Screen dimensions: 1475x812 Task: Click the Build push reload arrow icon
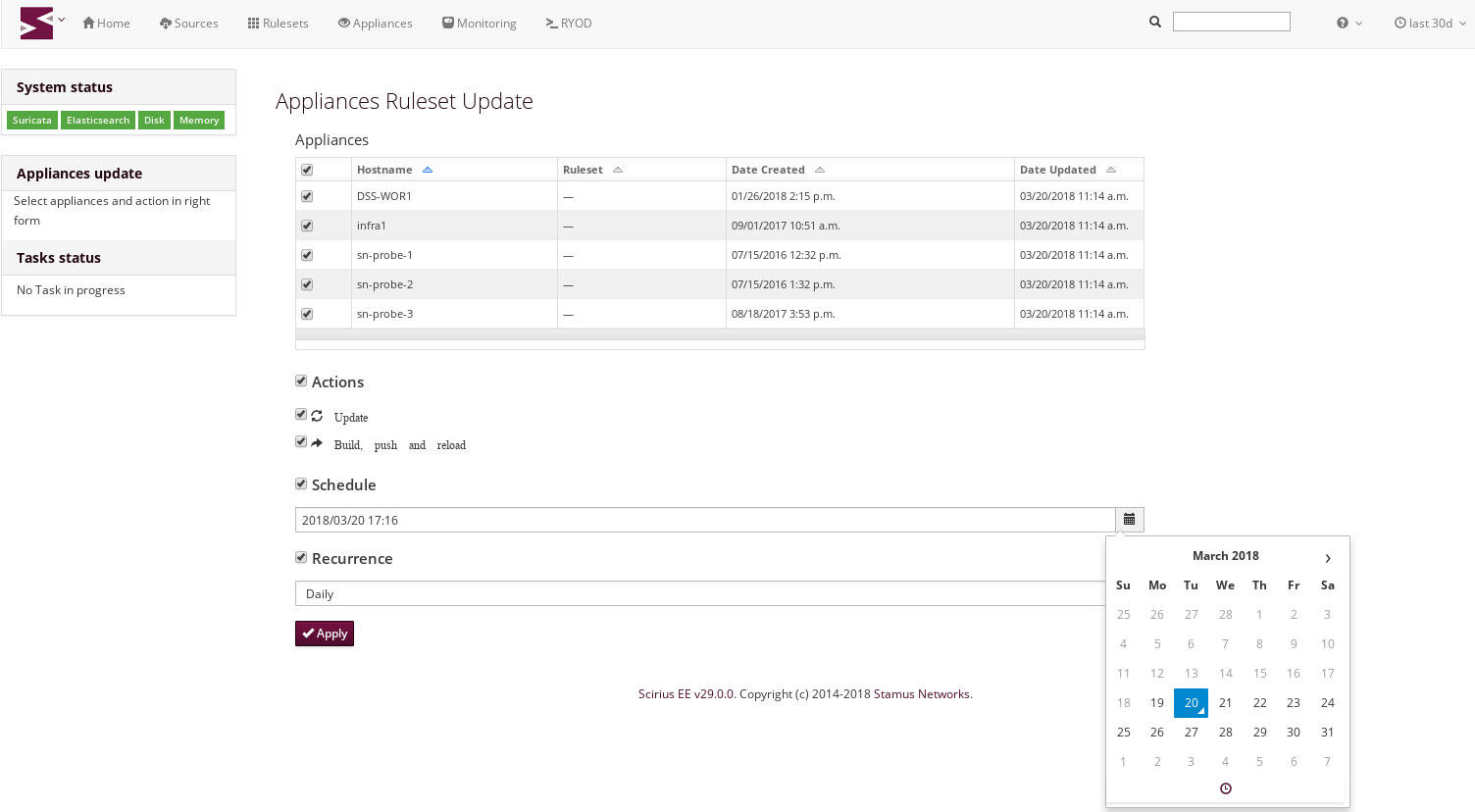pos(317,443)
